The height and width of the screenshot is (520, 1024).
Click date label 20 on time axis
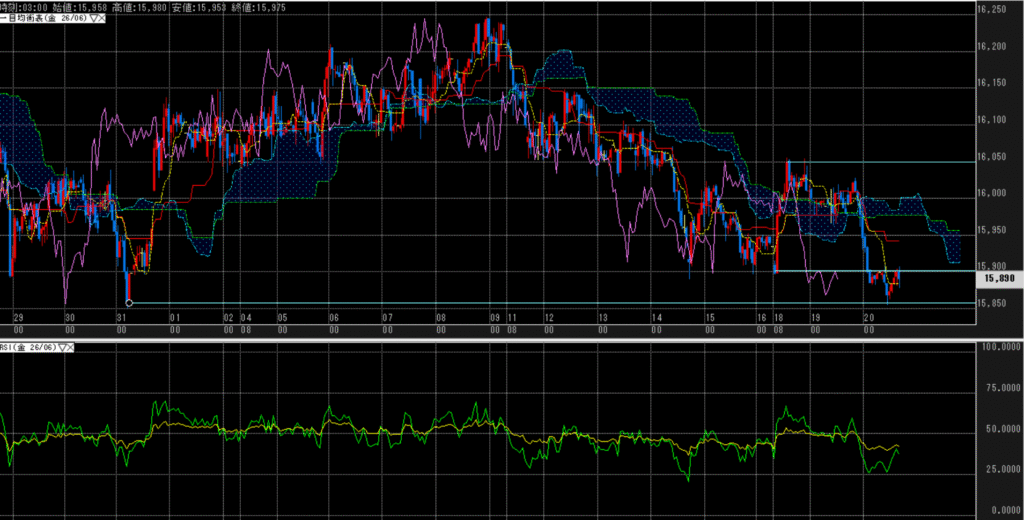tap(869, 317)
